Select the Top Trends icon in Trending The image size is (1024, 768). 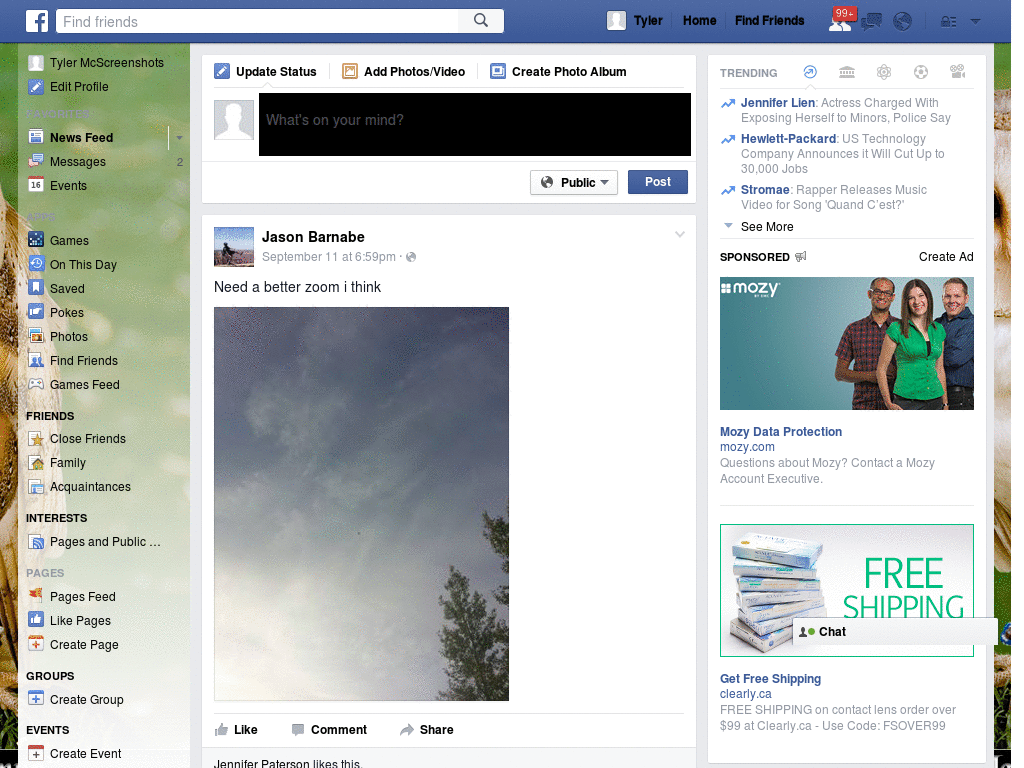810,72
